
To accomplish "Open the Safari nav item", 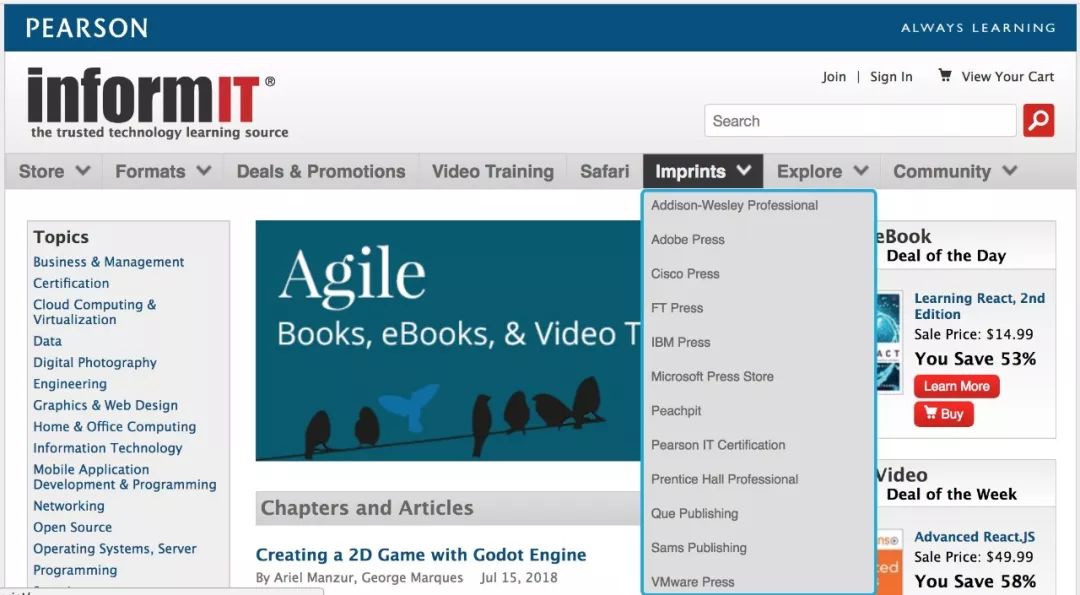I will point(604,171).
